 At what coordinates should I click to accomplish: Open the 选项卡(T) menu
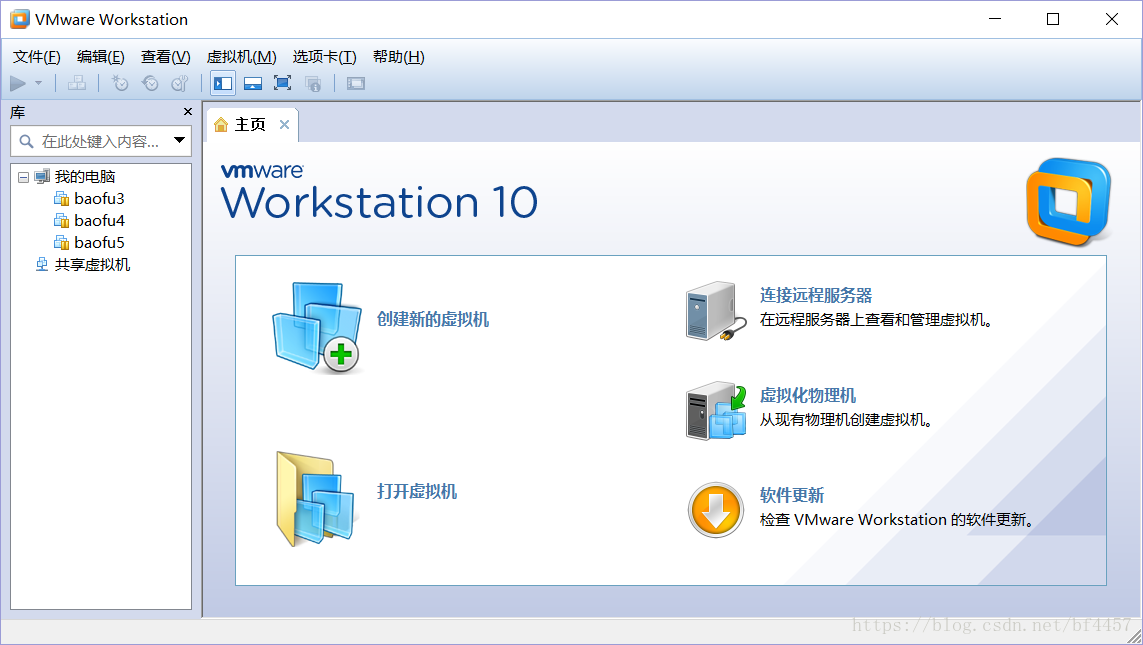click(x=324, y=57)
